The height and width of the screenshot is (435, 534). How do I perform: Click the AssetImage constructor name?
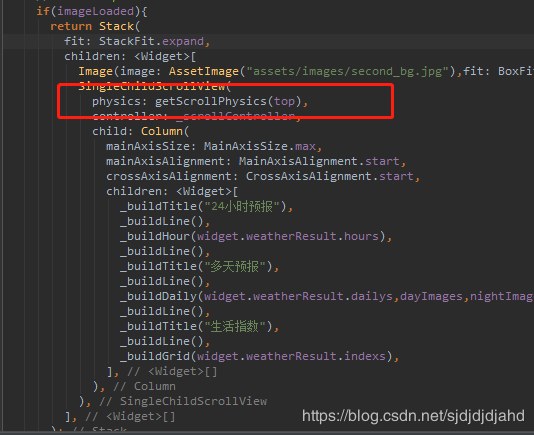(x=204, y=72)
